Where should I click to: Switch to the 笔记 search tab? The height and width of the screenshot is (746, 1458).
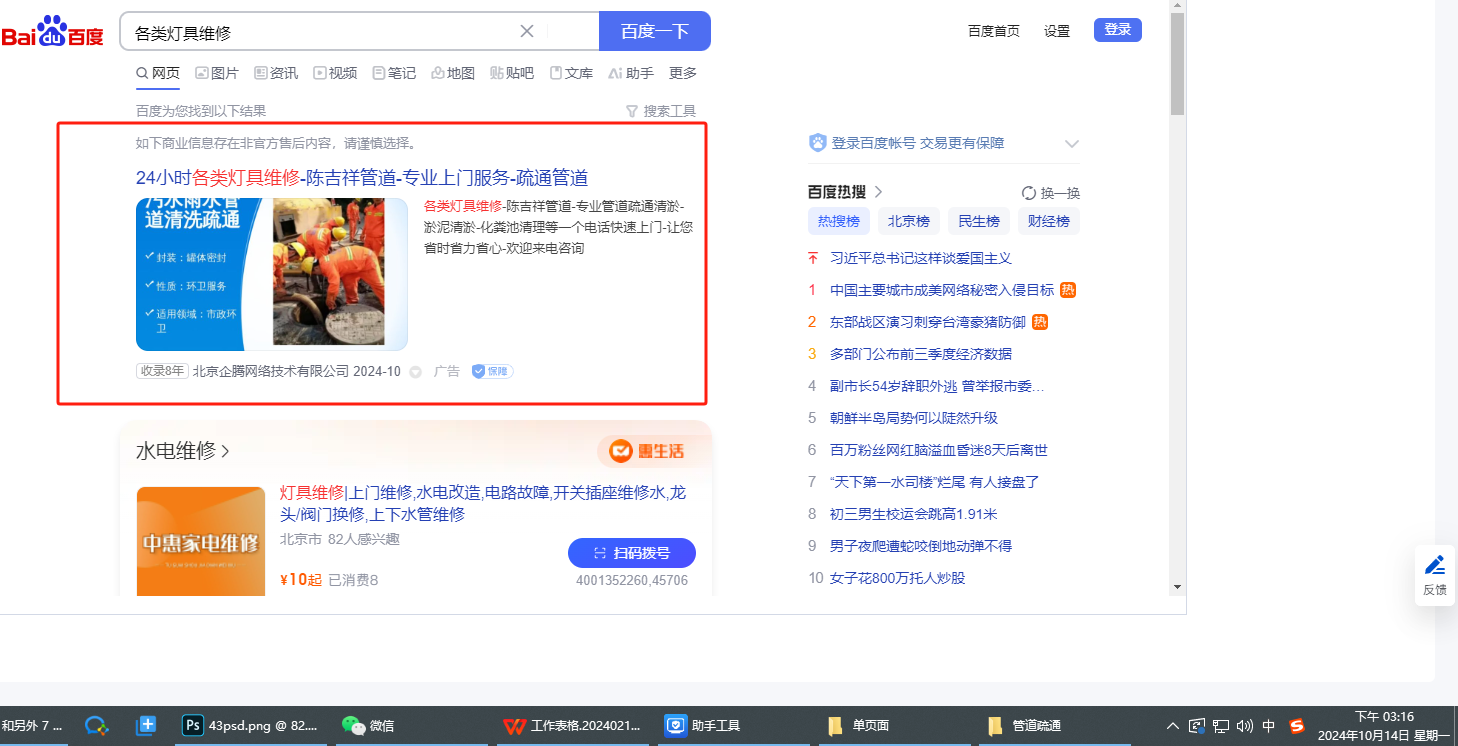[394, 73]
